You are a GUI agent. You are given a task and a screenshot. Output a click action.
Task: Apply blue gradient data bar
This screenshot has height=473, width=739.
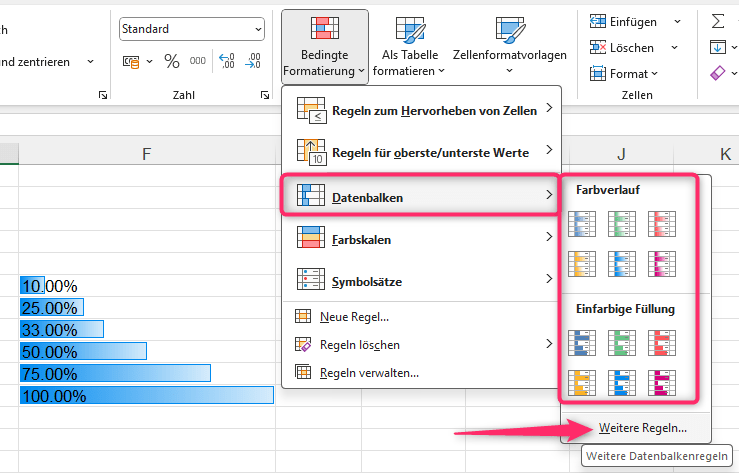(582, 224)
